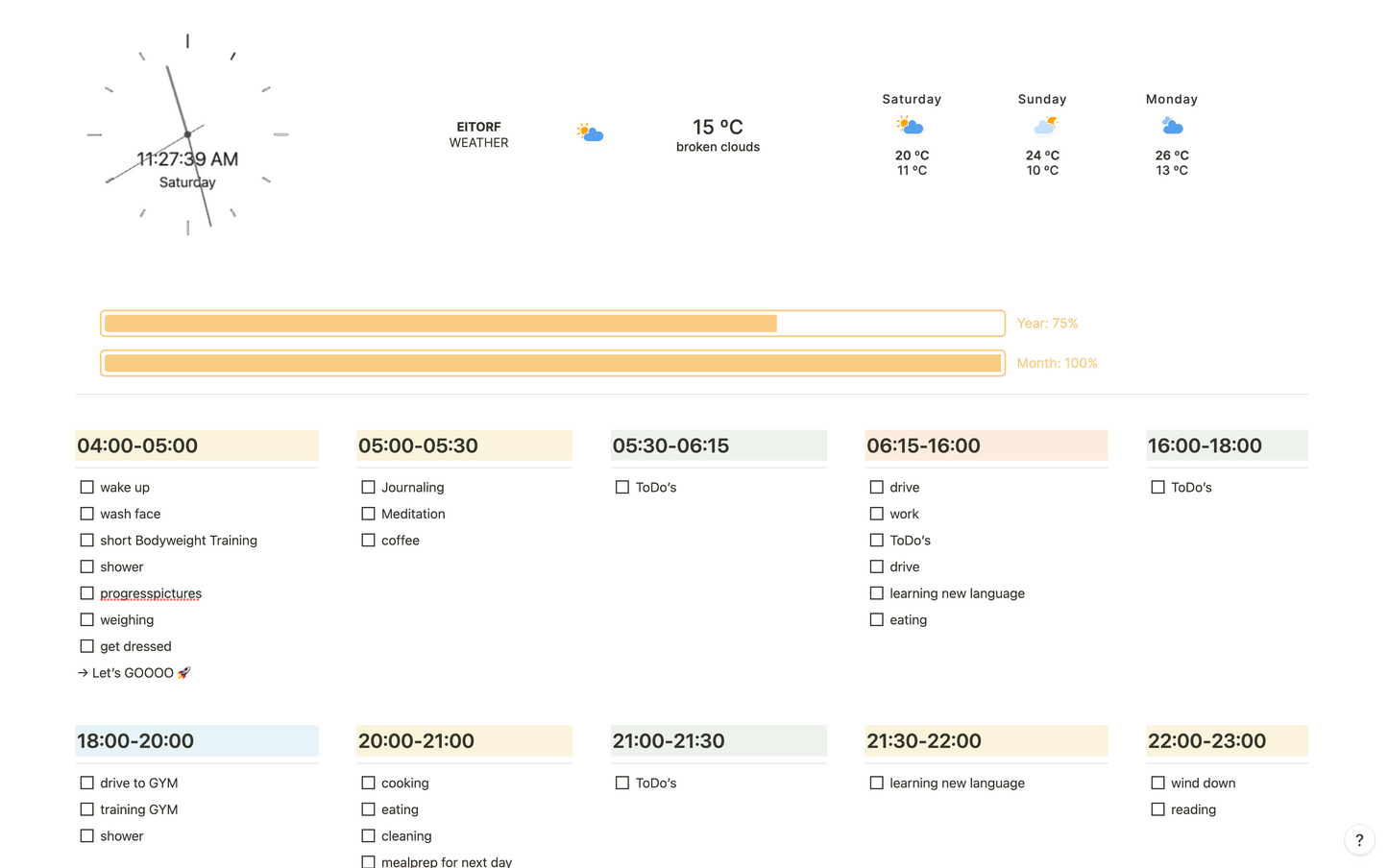Viewport: 1388px width, 868px height.
Task: Click the broken clouds current weather icon
Action: 589,133
